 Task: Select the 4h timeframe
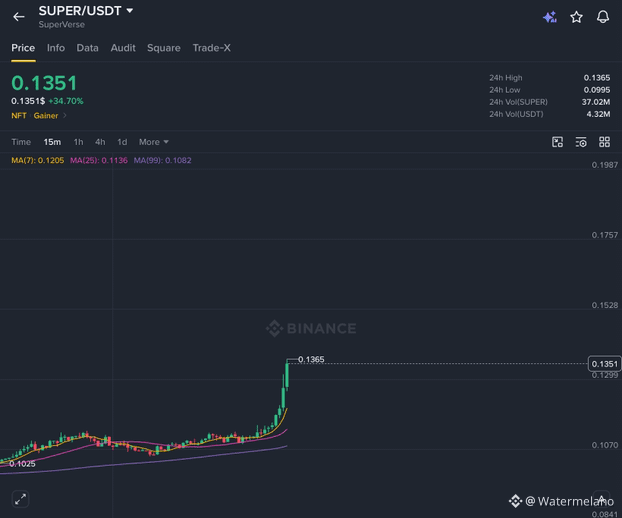click(100, 142)
